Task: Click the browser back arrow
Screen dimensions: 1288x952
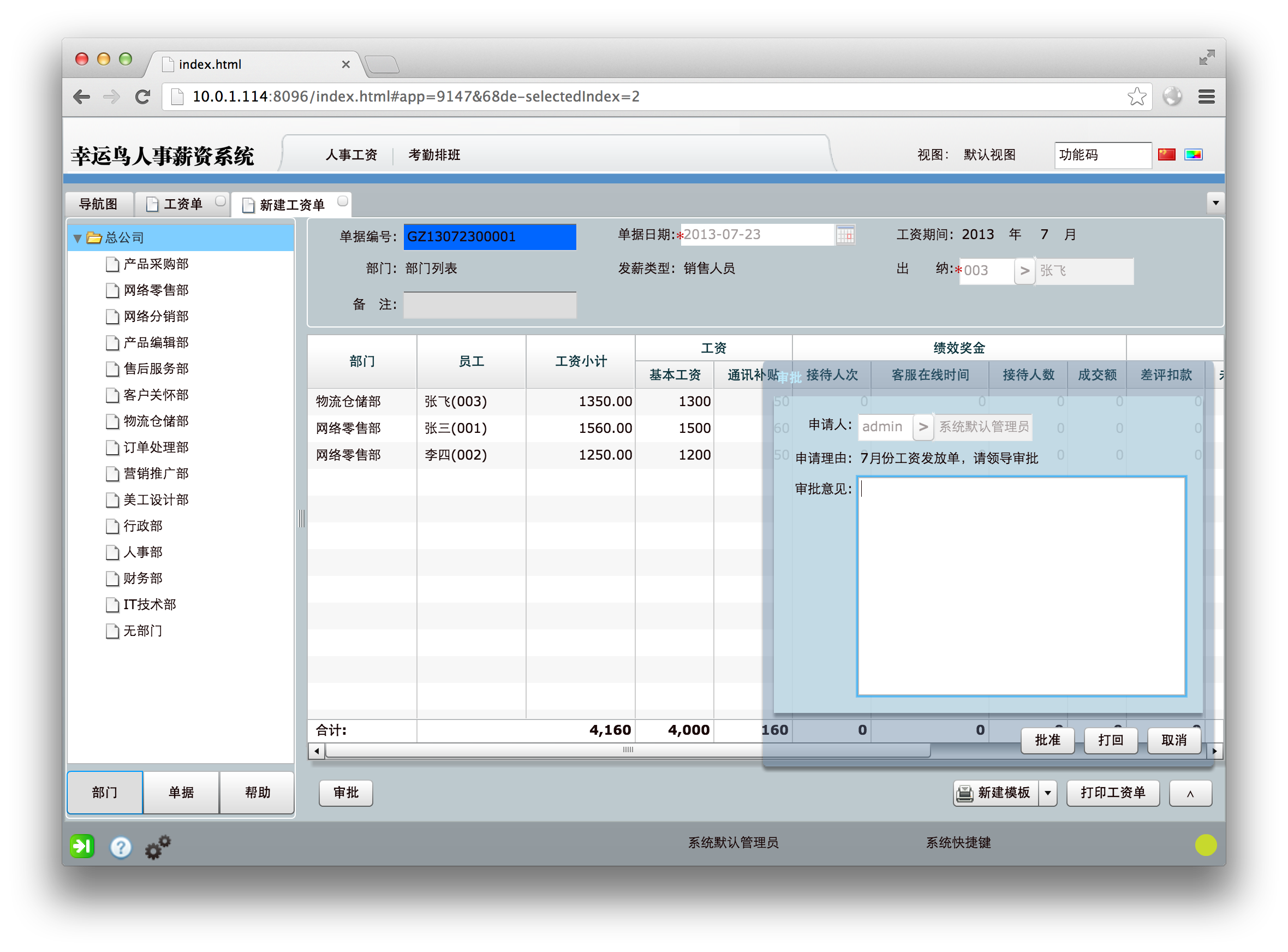Action: click(x=82, y=96)
